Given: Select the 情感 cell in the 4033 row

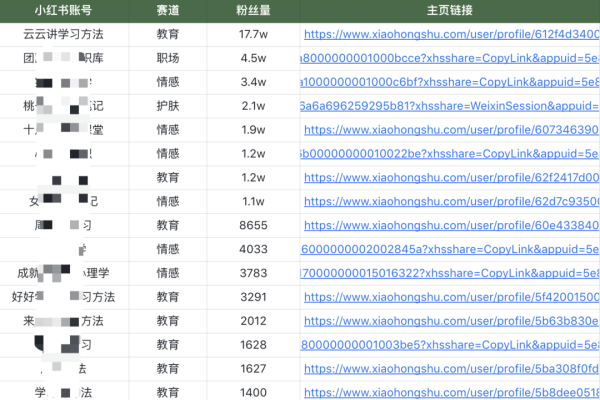Looking at the screenshot, I should coord(168,249).
